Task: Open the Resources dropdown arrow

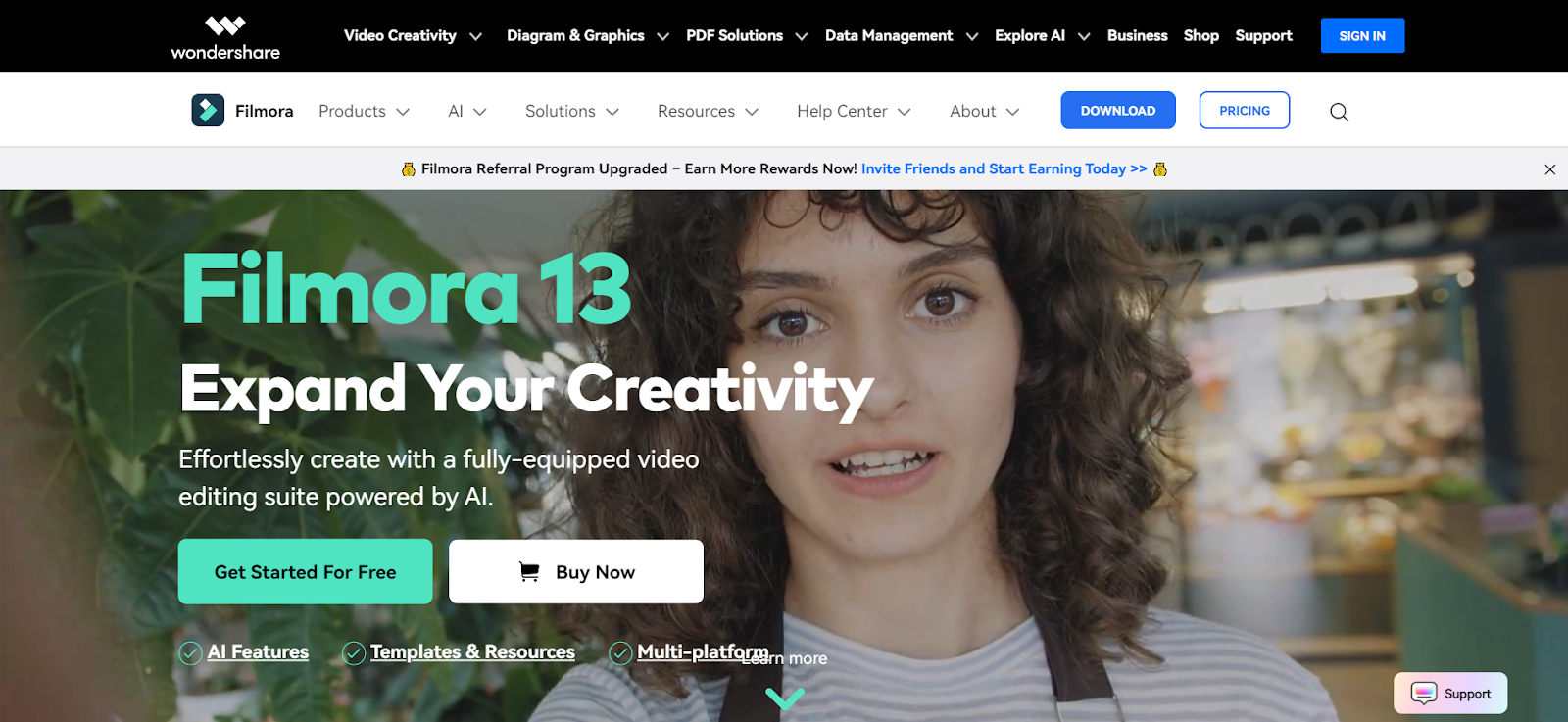Action: [752, 112]
